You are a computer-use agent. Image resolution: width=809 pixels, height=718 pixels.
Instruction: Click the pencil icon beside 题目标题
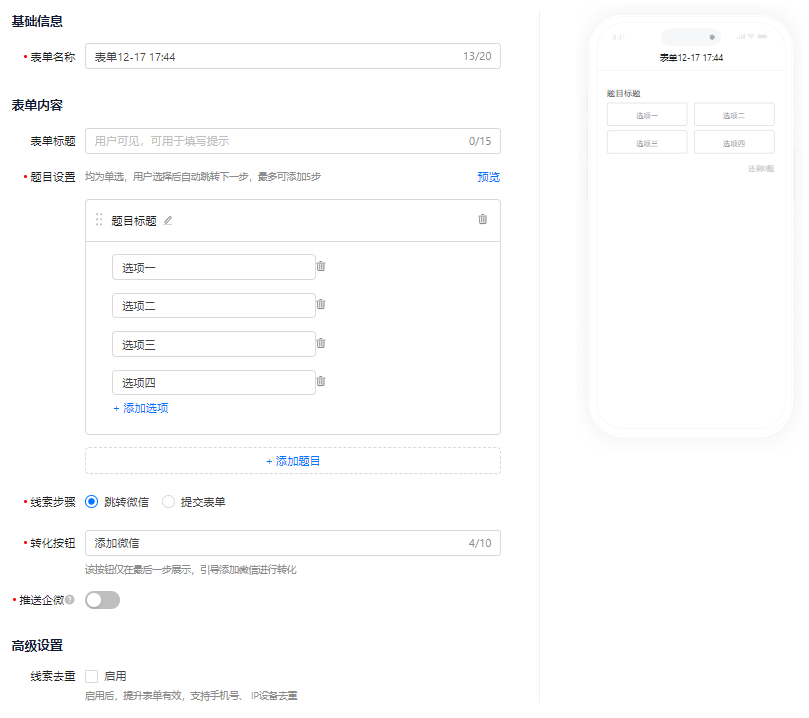point(166,220)
